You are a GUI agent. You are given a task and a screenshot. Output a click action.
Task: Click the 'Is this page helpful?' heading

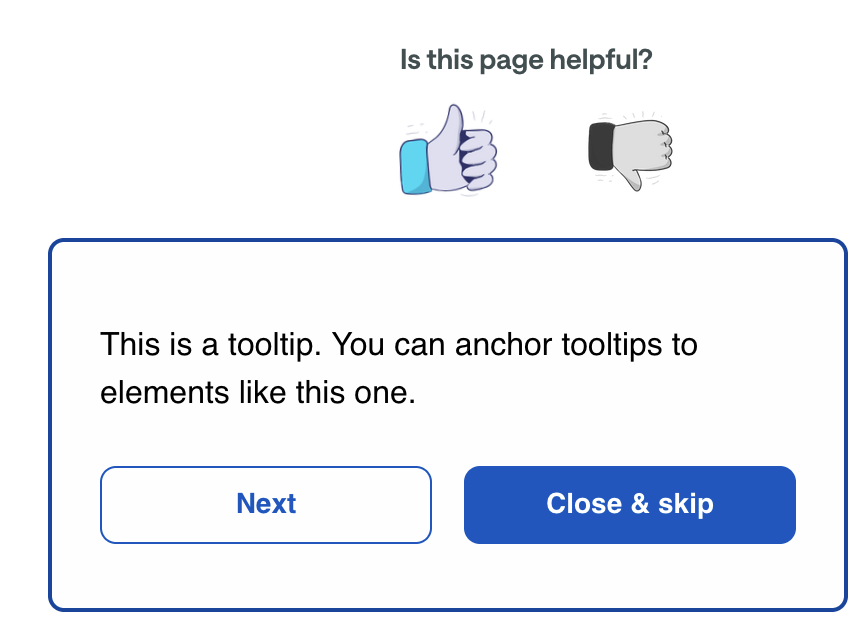pos(525,59)
